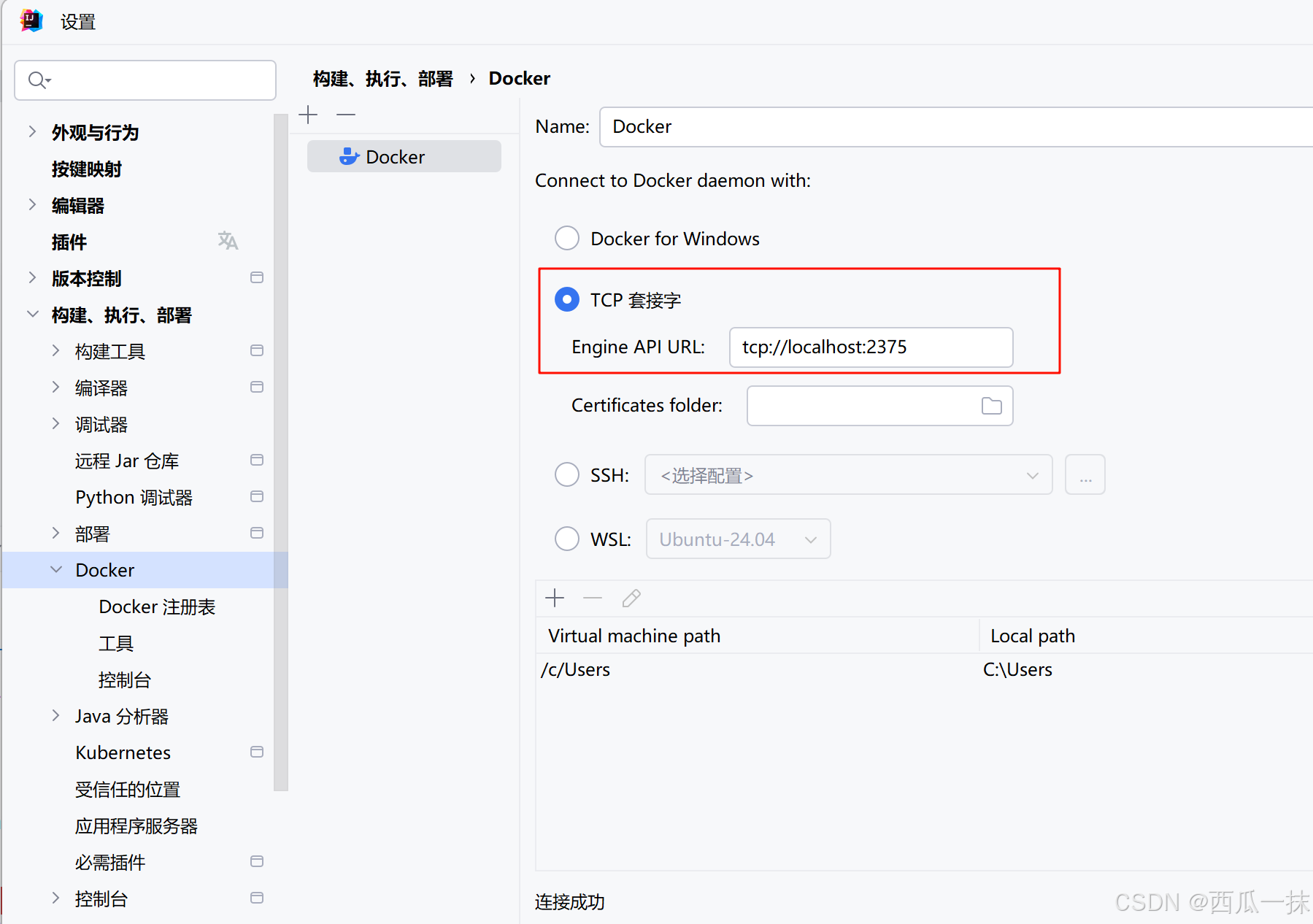Open the Docker 注册表 settings page

coord(157,607)
